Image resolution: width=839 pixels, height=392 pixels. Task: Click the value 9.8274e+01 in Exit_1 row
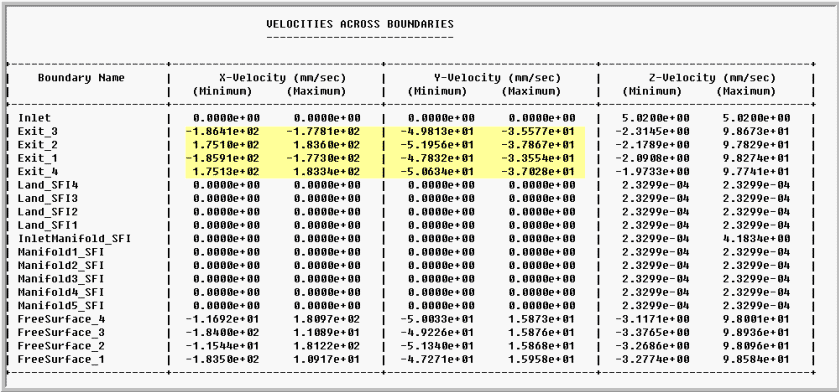pos(757,158)
